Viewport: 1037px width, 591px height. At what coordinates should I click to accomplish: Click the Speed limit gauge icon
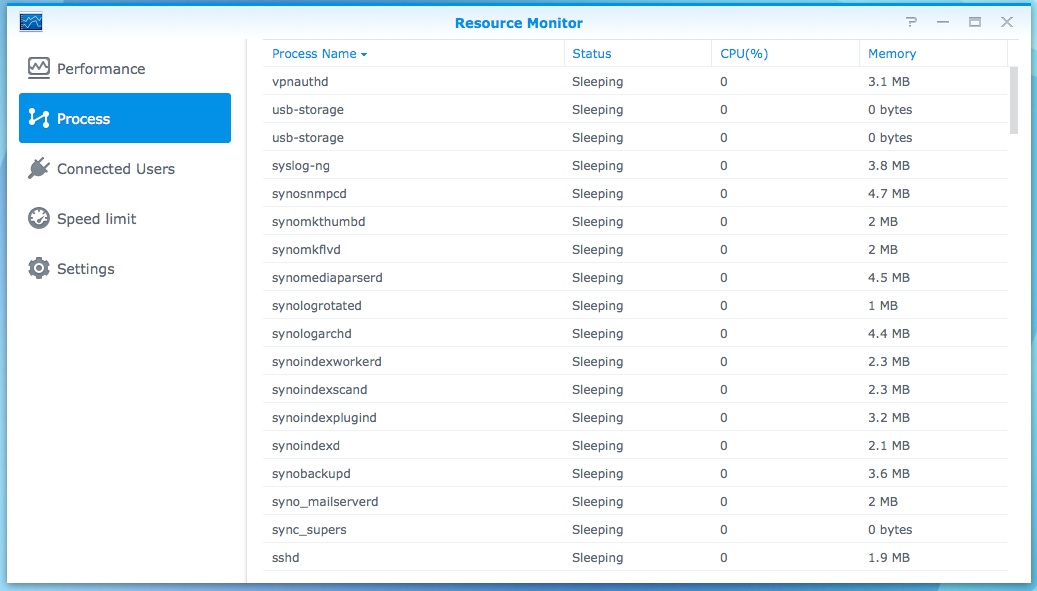[x=38, y=218]
